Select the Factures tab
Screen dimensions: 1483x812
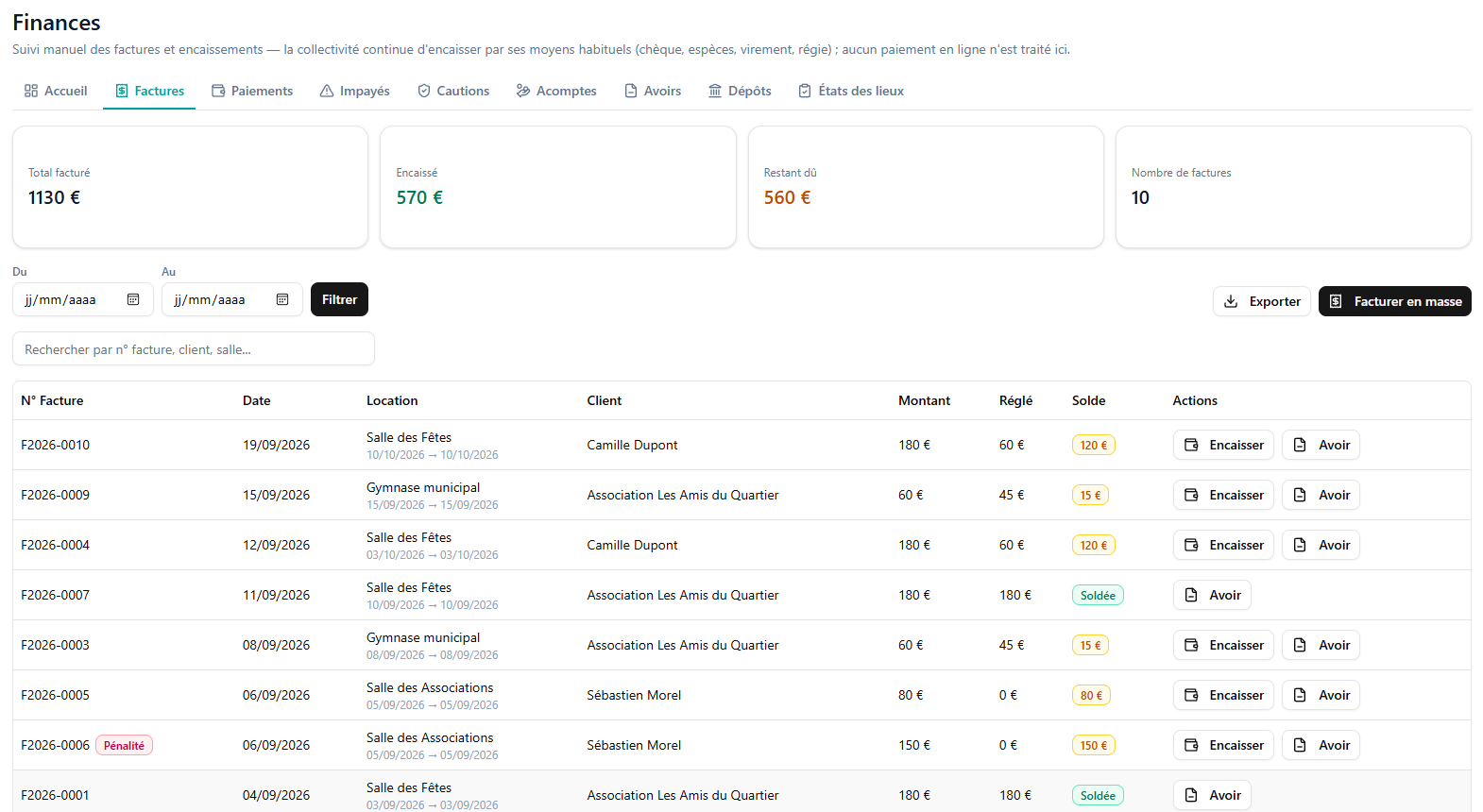pyautogui.click(x=149, y=91)
